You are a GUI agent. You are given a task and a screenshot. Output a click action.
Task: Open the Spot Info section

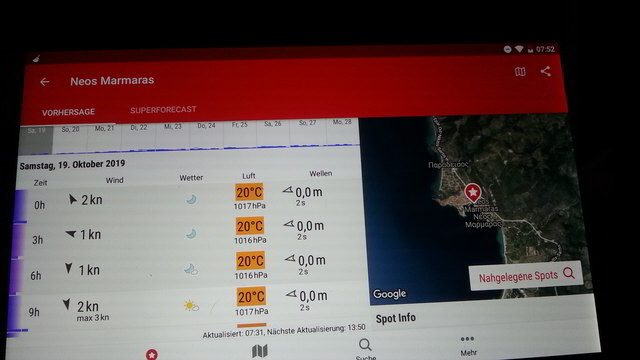tap(396, 318)
